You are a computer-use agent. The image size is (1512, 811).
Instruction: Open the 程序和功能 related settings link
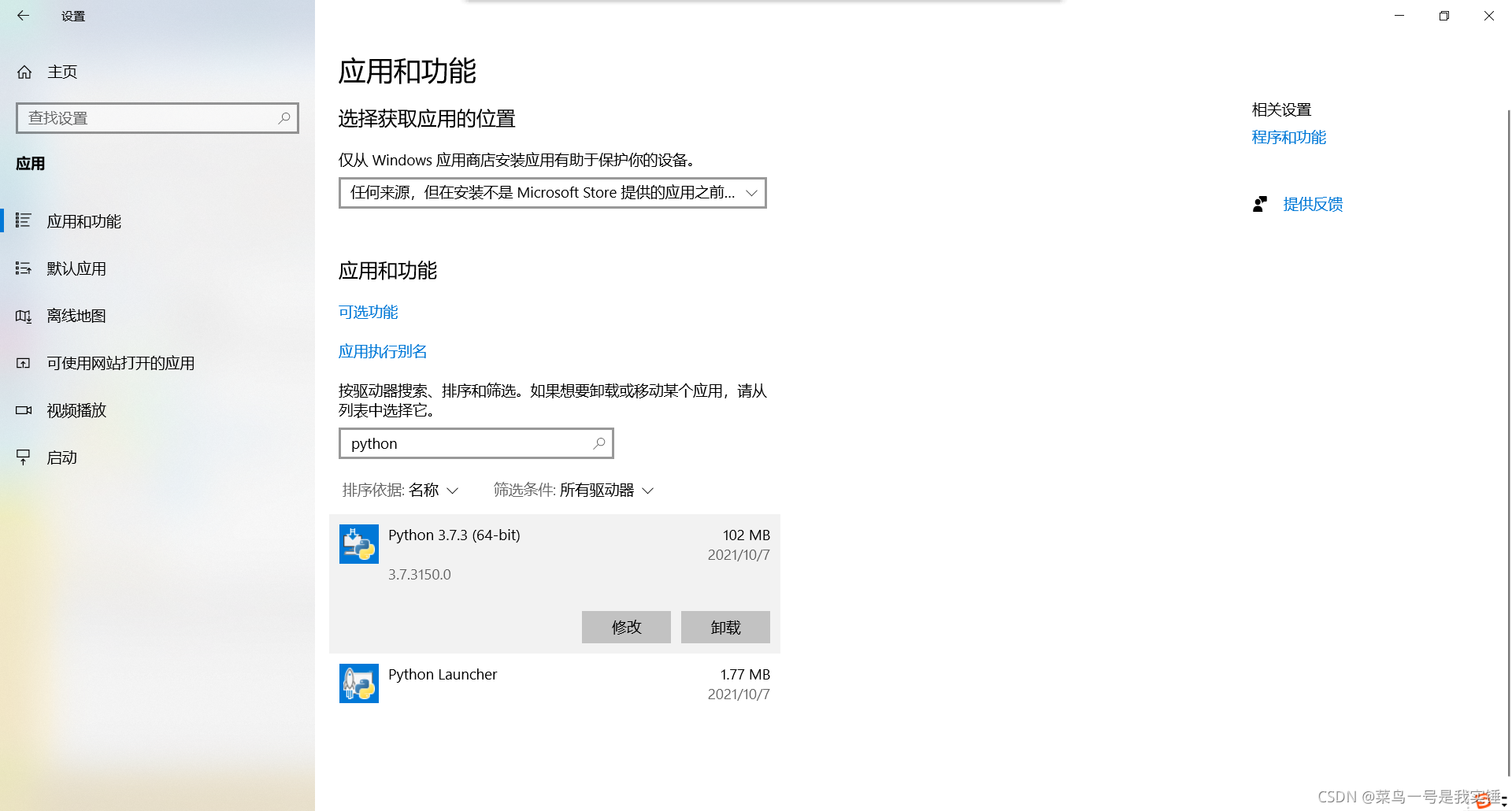[x=1288, y=137]
